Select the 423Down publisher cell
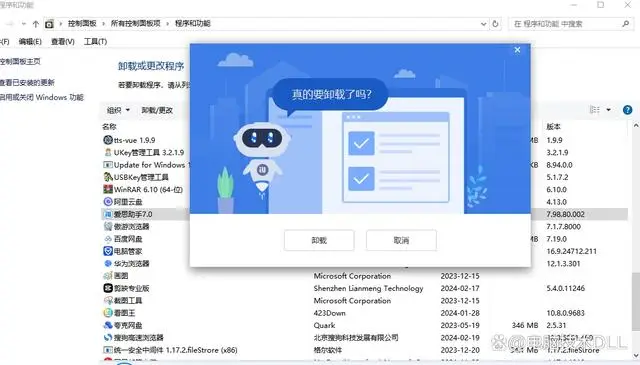This screenshot has height=365, width=640. (329, 313)
